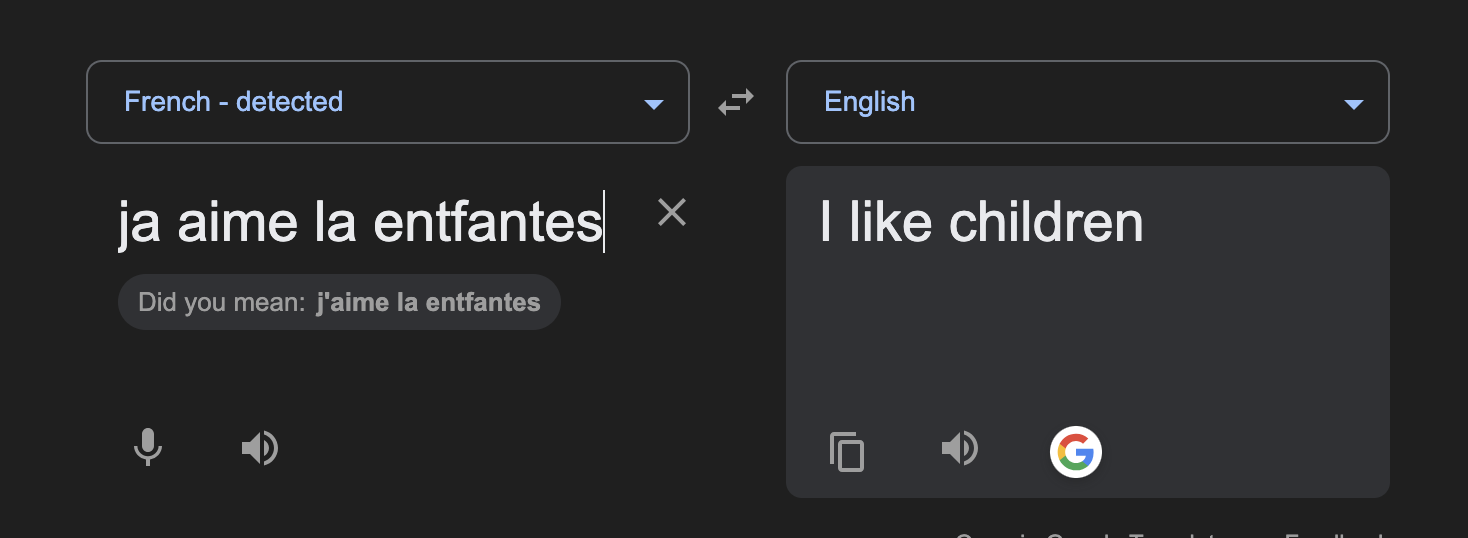Play audio of the English translation
1468x538 pixels.
click(959, 448)
